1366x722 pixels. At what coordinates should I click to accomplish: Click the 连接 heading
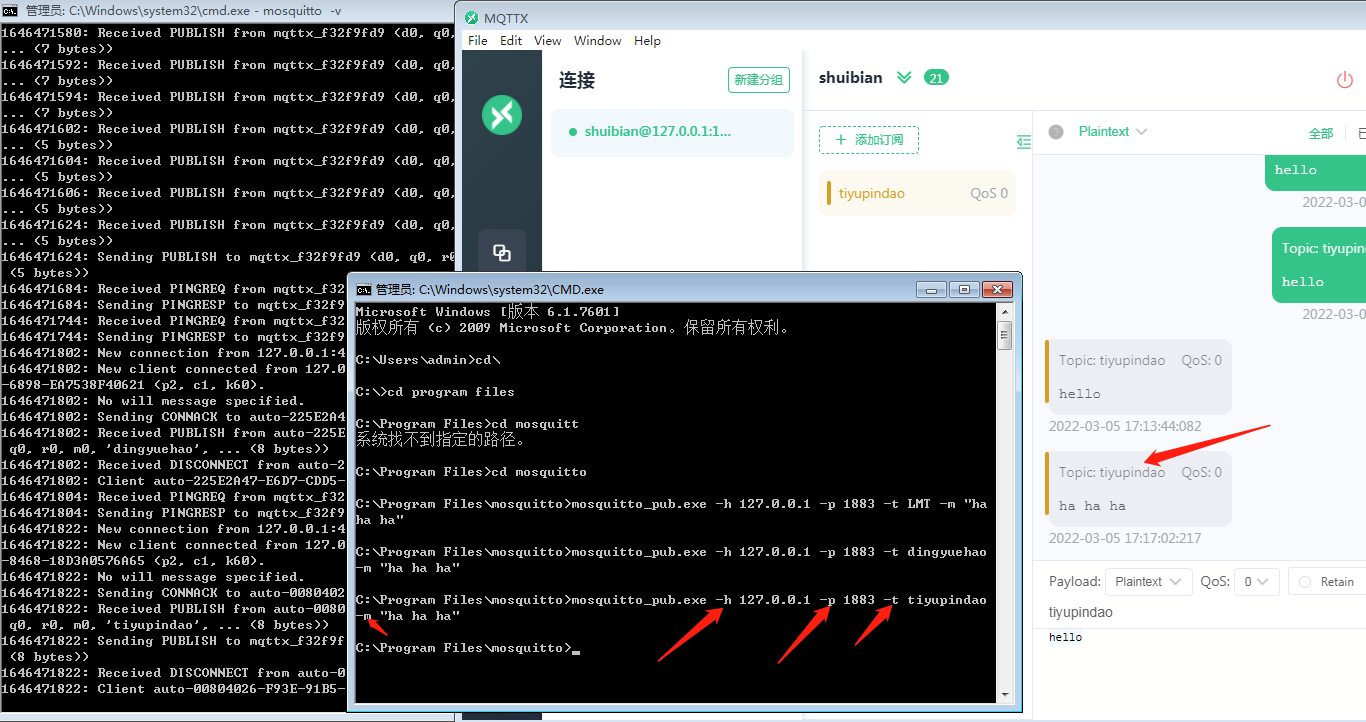577,81
